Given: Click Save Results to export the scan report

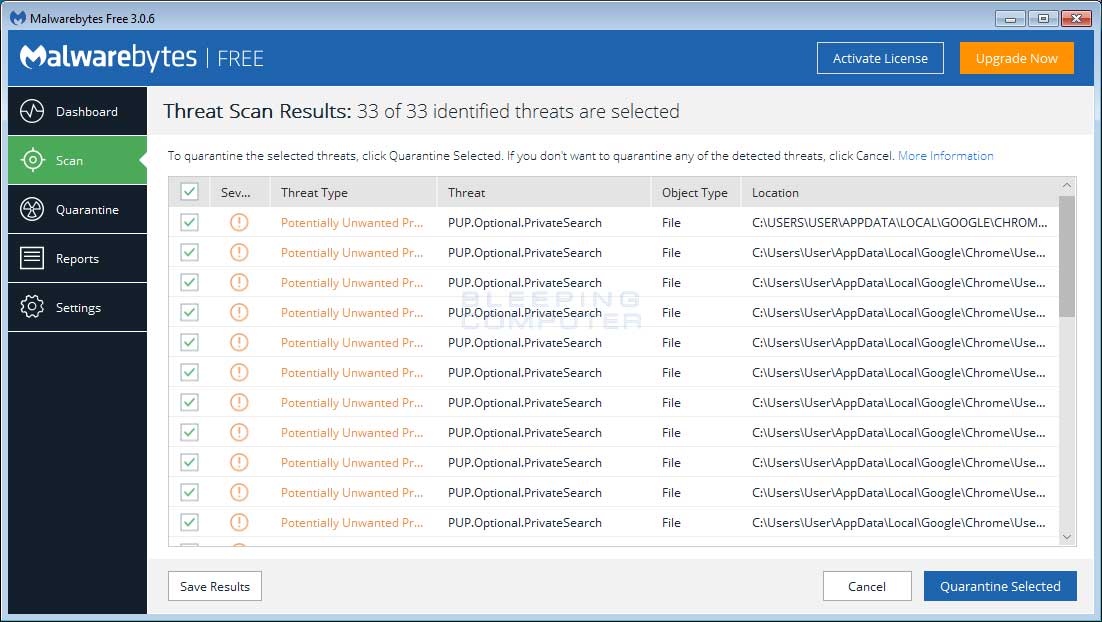Looking at the screenshot, I should [214, 586].
